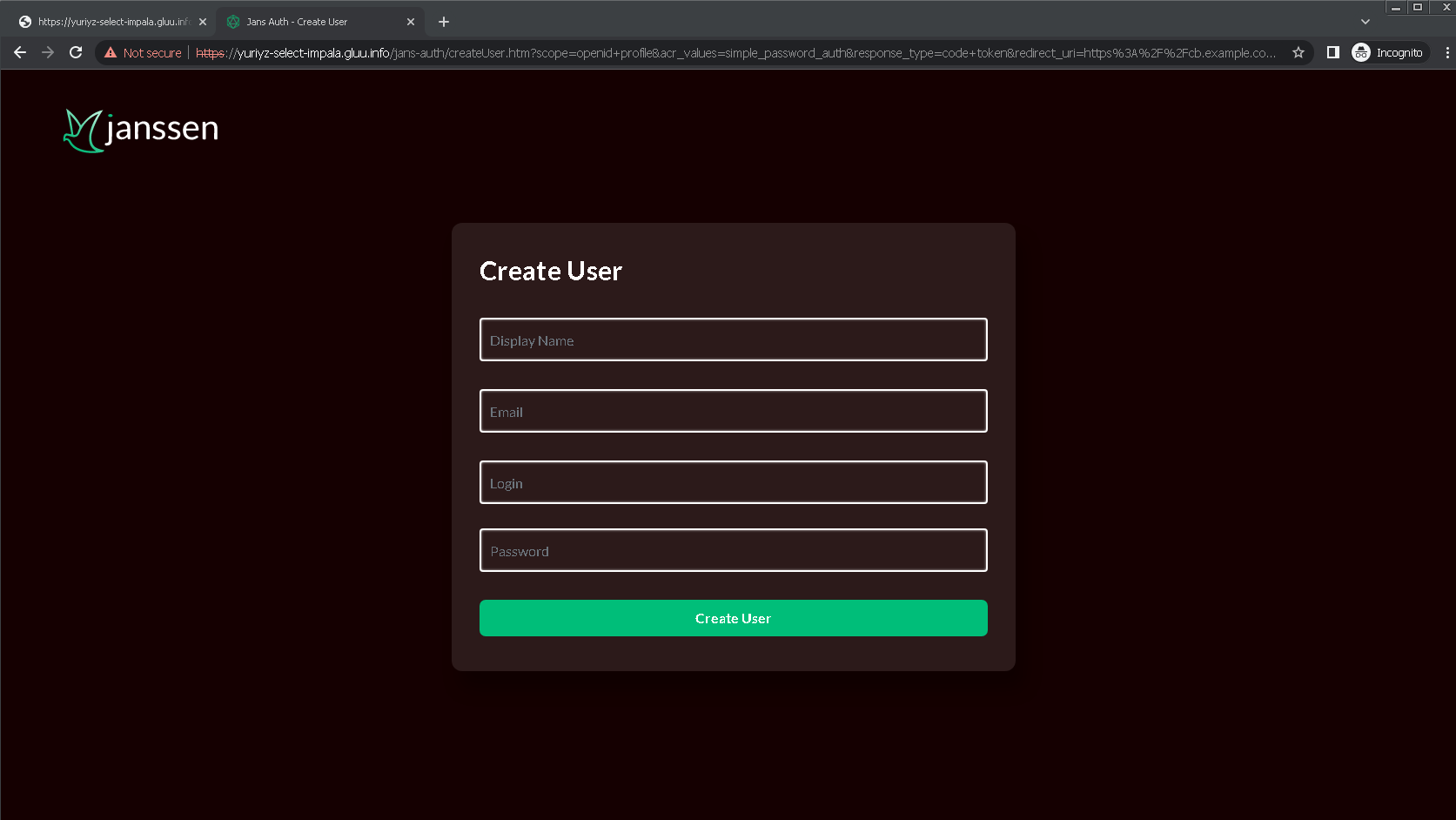Close the Create User tab

[409, 21]
